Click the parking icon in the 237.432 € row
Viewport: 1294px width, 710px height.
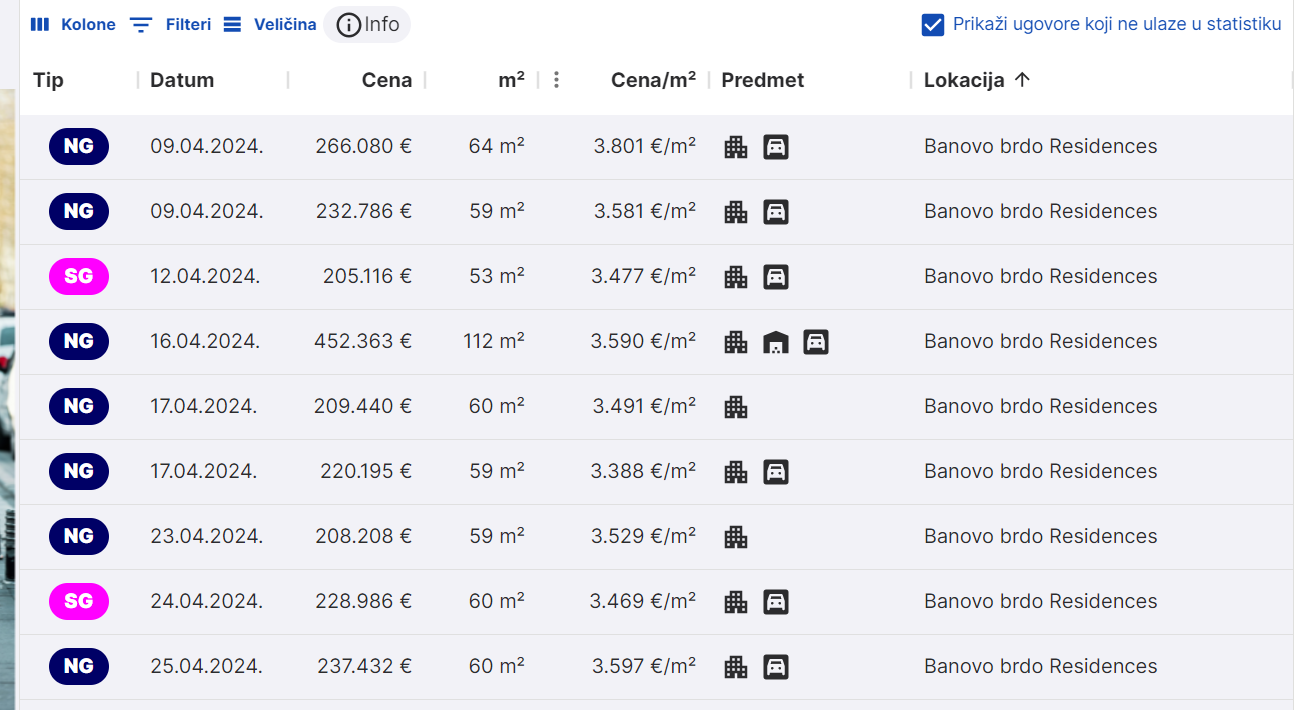tap(776, 667)
